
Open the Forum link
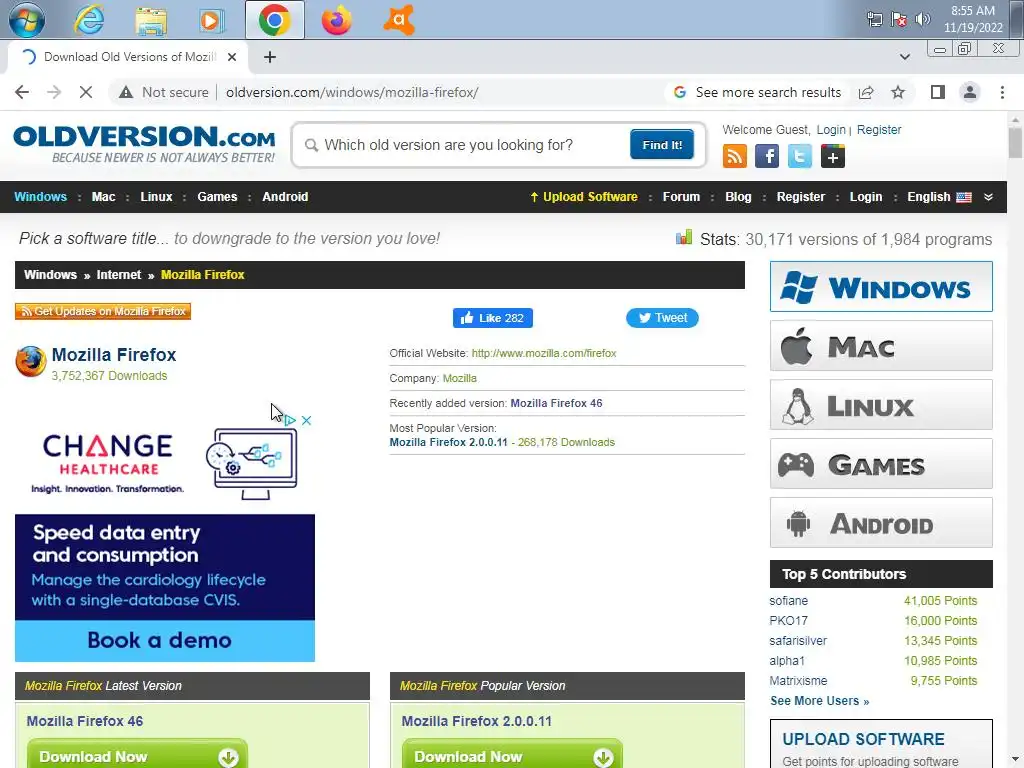681,197
